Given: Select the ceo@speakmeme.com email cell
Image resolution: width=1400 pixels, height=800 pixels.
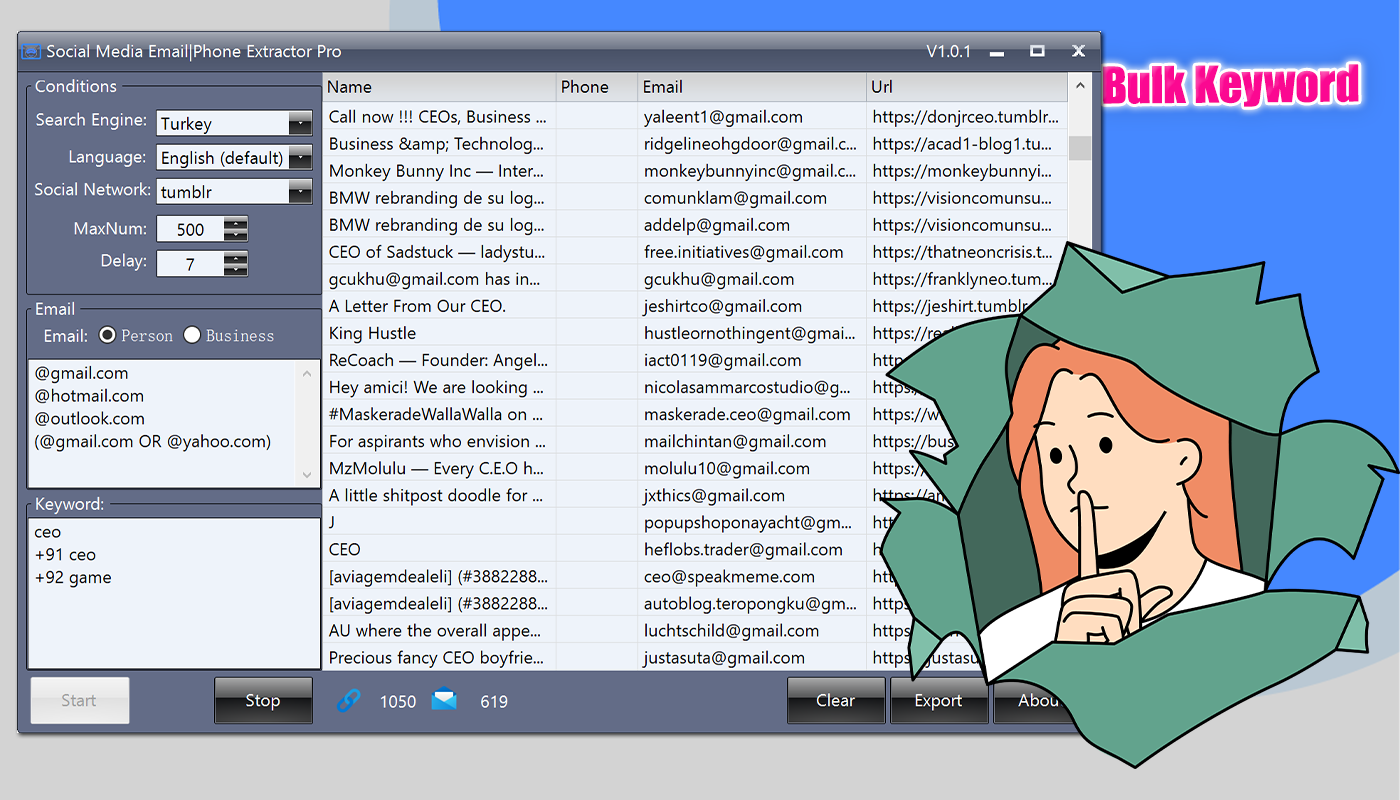Looking at the screenshot, I should coord(752,576).
